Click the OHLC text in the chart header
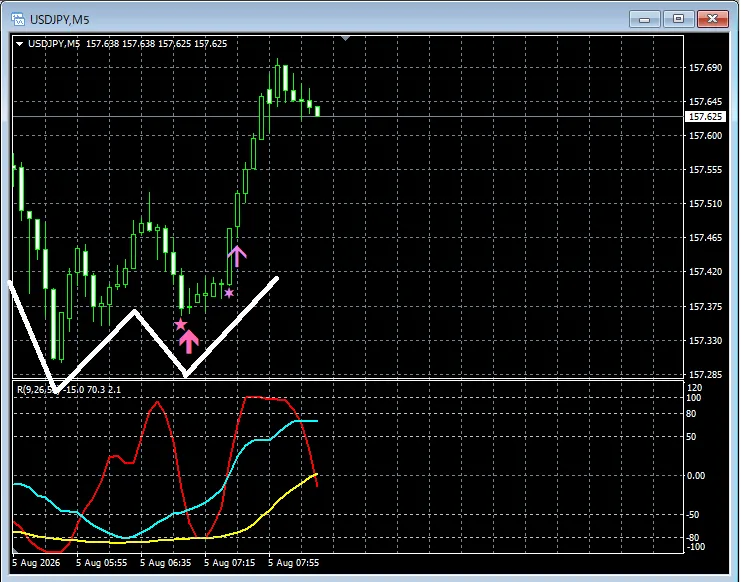The width and height of the screenshot is (741, 582). 156,44
